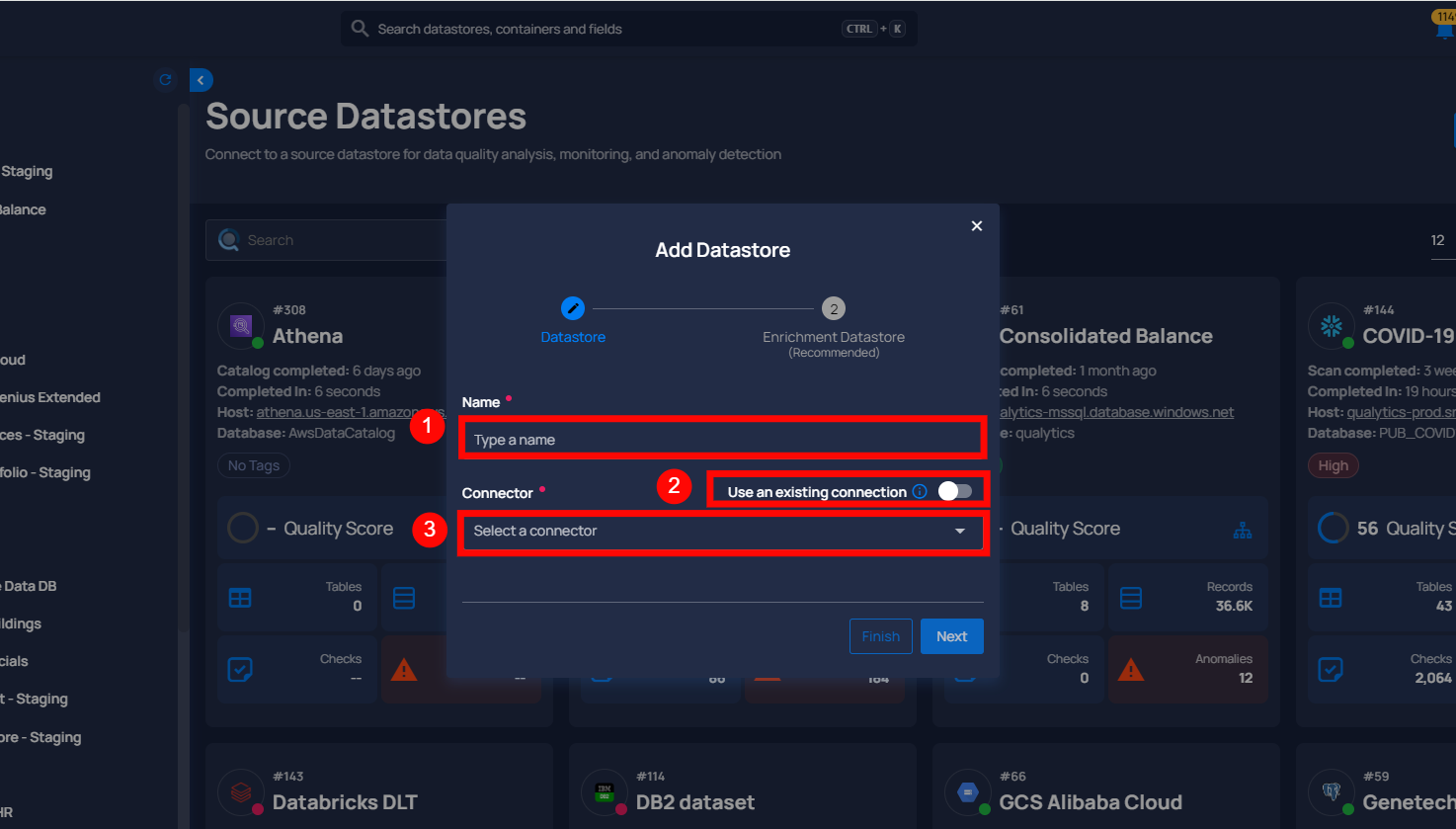The height and width of the screenshot is (829, 1456).
Task: Select sidebar item ending 'enius Extended'
Action: (x=50, y=397)
